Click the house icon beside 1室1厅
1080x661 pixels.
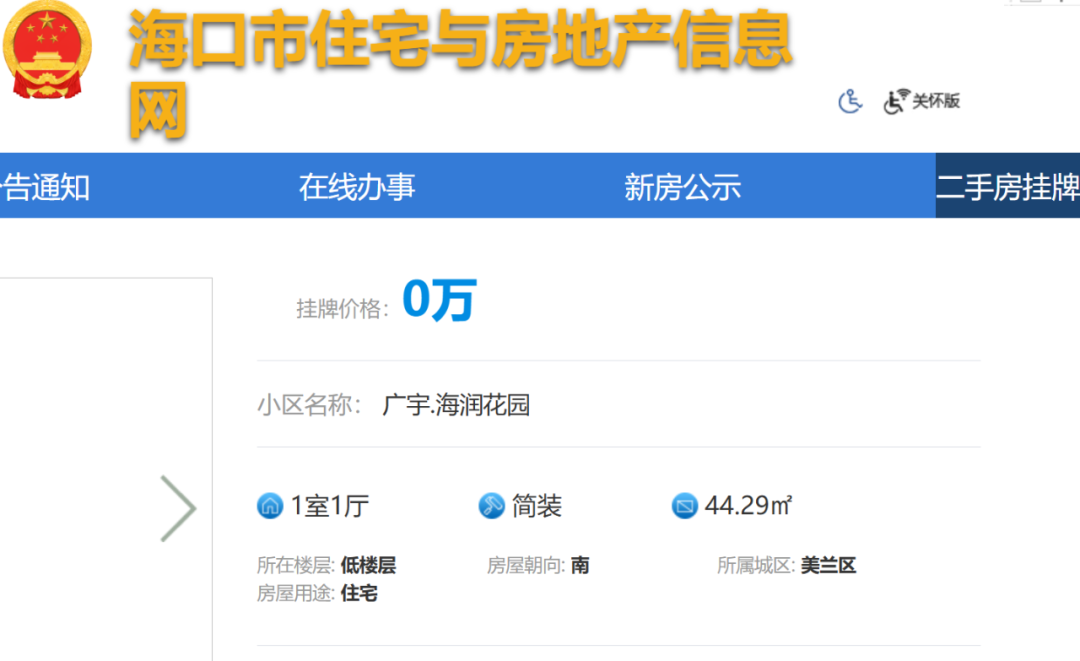pos(269,506)
